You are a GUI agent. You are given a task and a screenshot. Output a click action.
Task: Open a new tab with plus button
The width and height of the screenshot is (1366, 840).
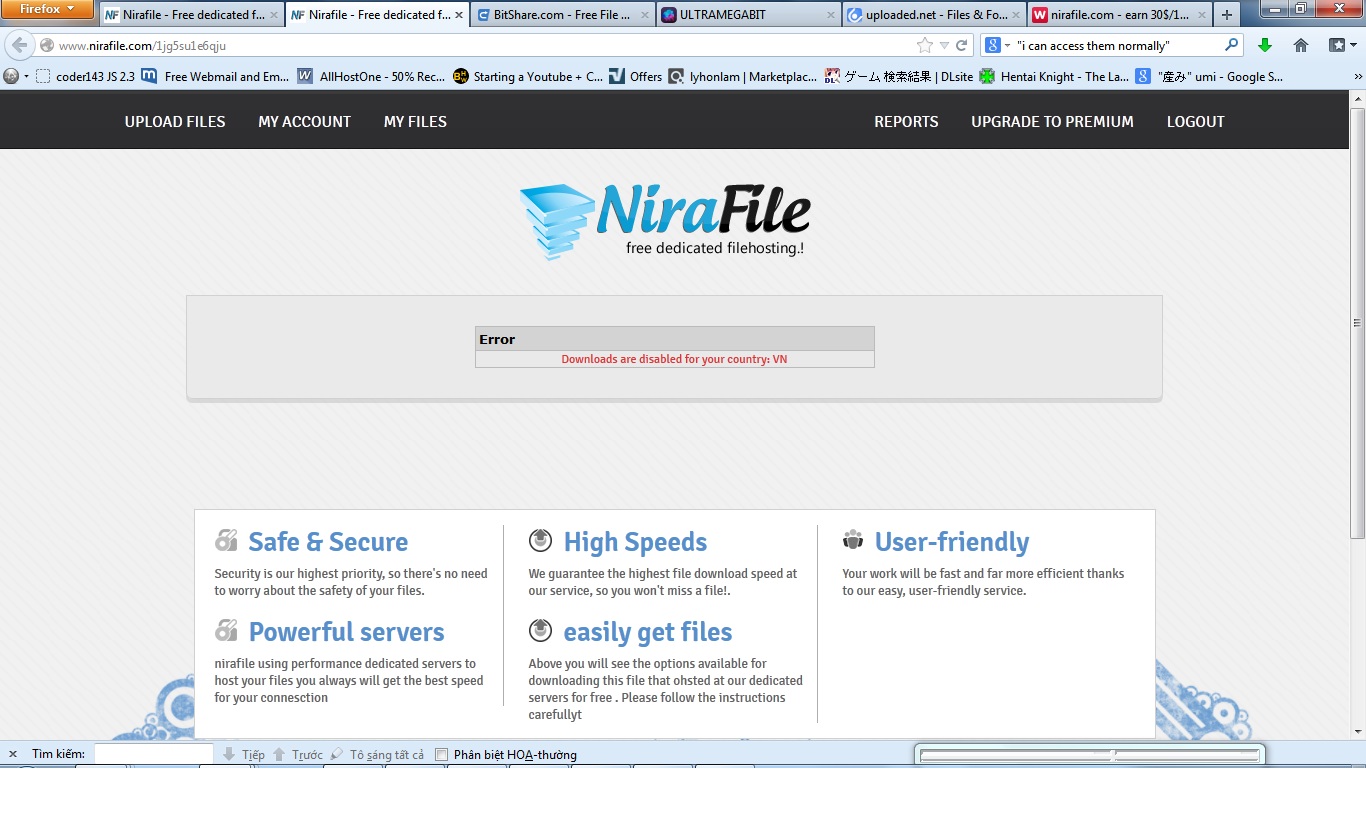coord(1228,15)
